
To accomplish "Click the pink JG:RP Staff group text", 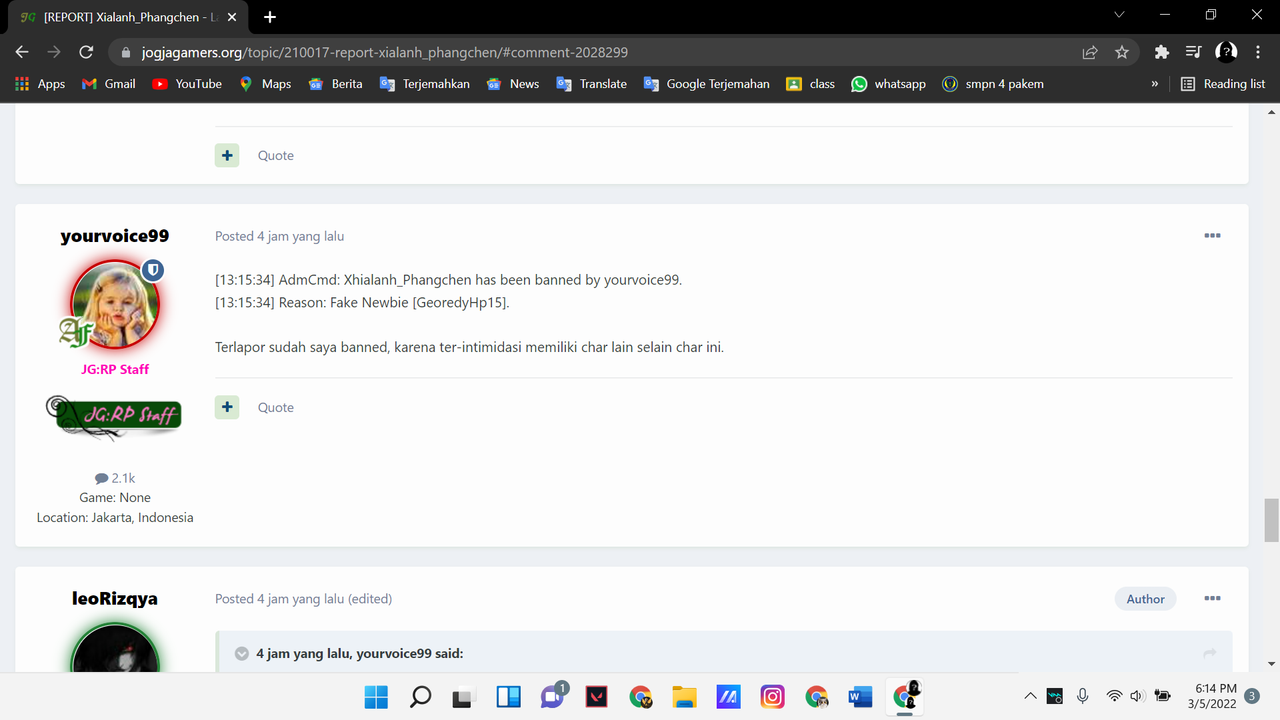I will 115,369.
